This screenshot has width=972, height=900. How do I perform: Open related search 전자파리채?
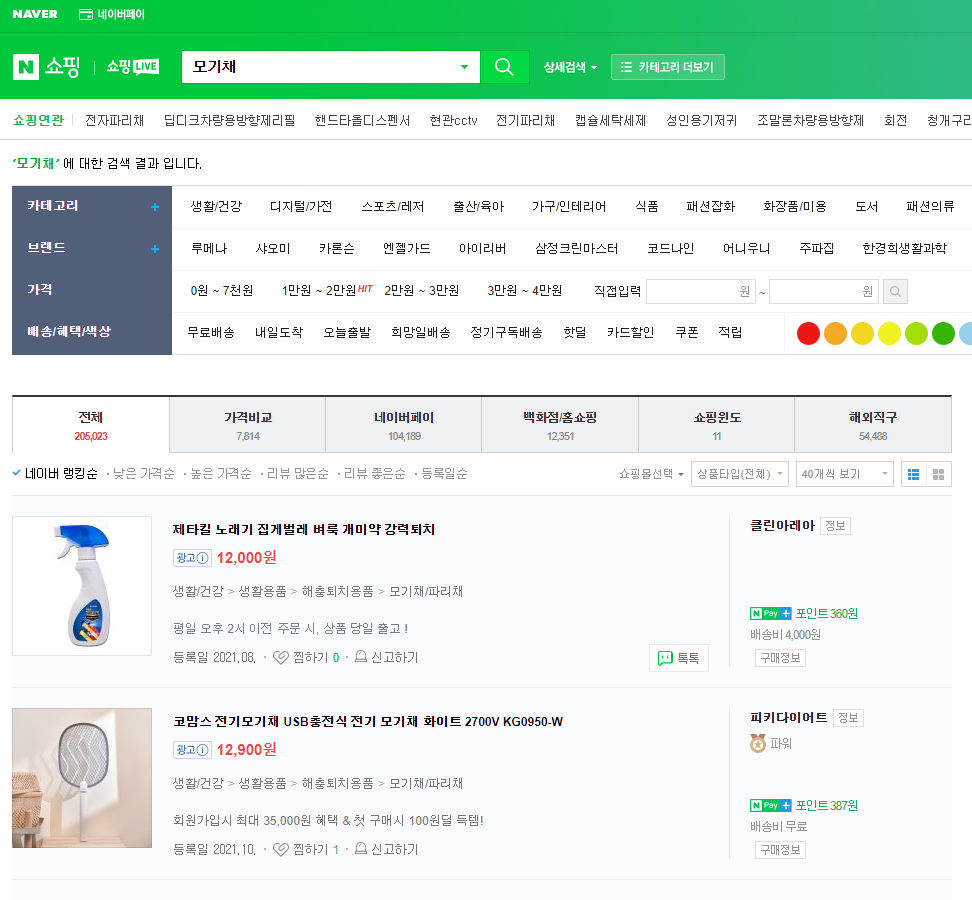click(114, 120)
